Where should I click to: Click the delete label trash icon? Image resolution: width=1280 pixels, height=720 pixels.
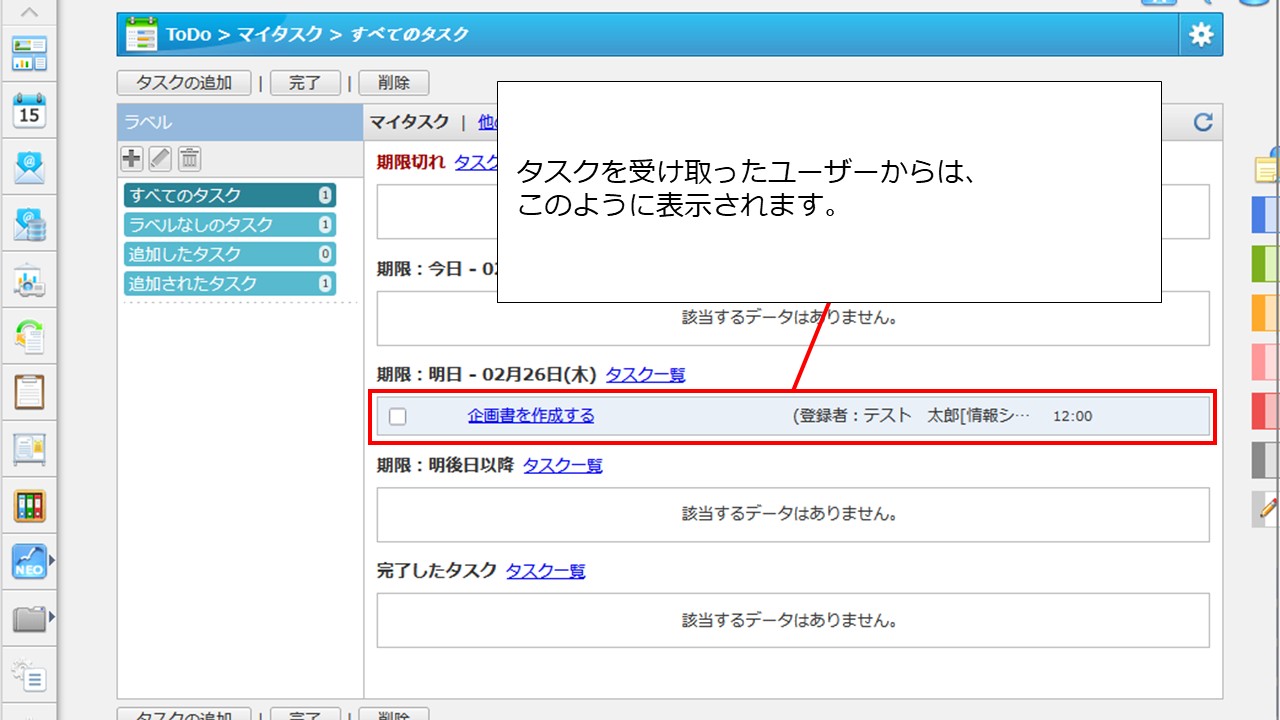pyautogui.click(x=190, y=158)
